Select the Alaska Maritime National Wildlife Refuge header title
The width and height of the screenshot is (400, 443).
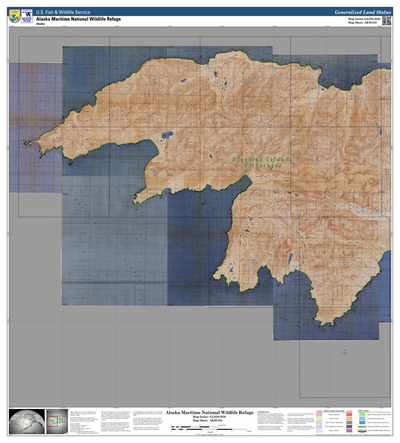(79, 19)
